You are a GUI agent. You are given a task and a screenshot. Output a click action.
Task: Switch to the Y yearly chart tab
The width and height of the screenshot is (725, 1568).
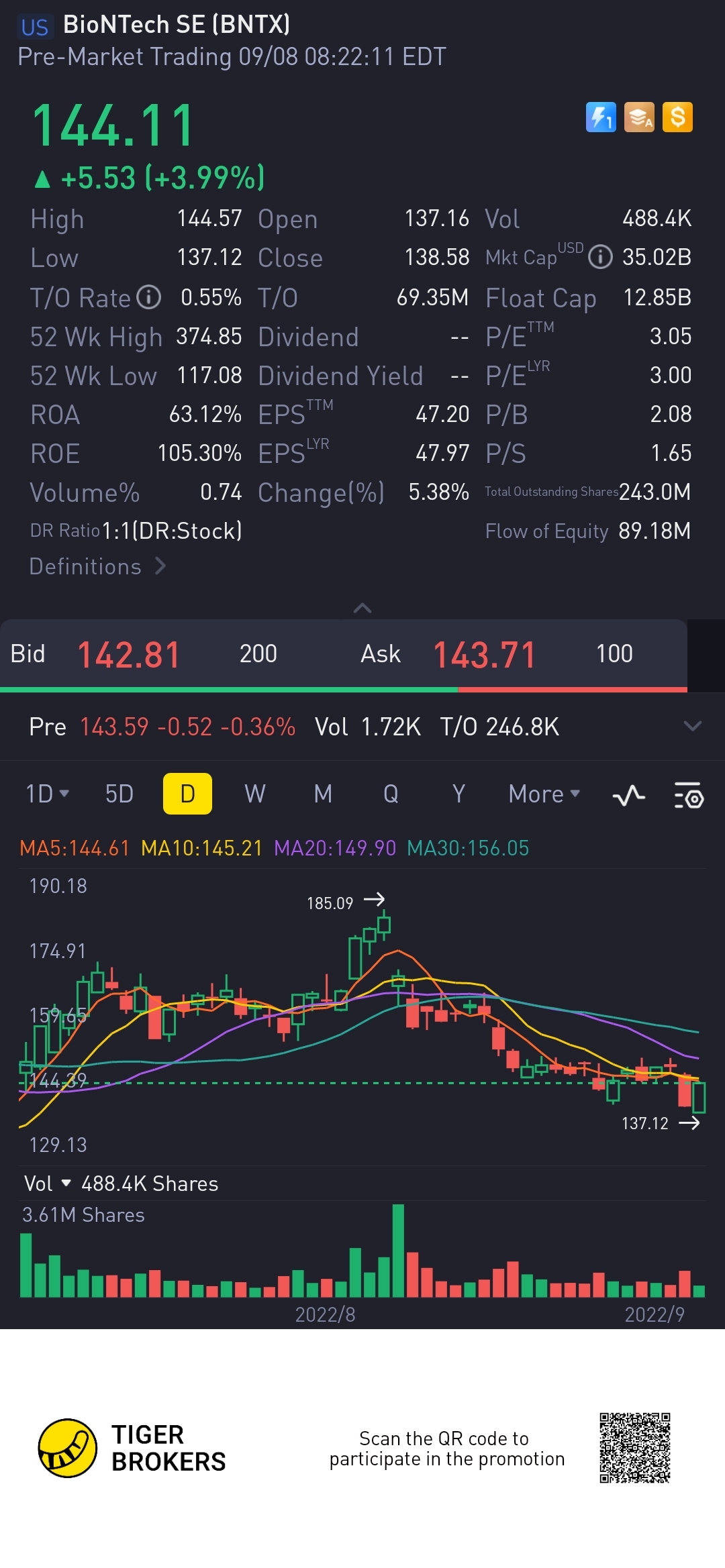click(458, 794)
